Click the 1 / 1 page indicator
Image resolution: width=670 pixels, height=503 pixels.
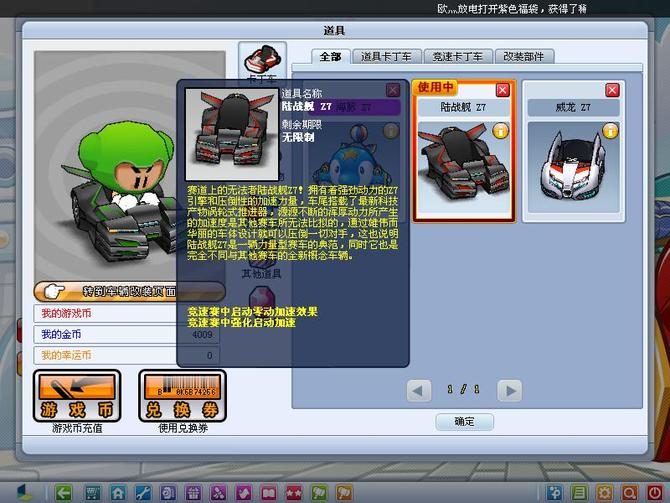(464, 389)
